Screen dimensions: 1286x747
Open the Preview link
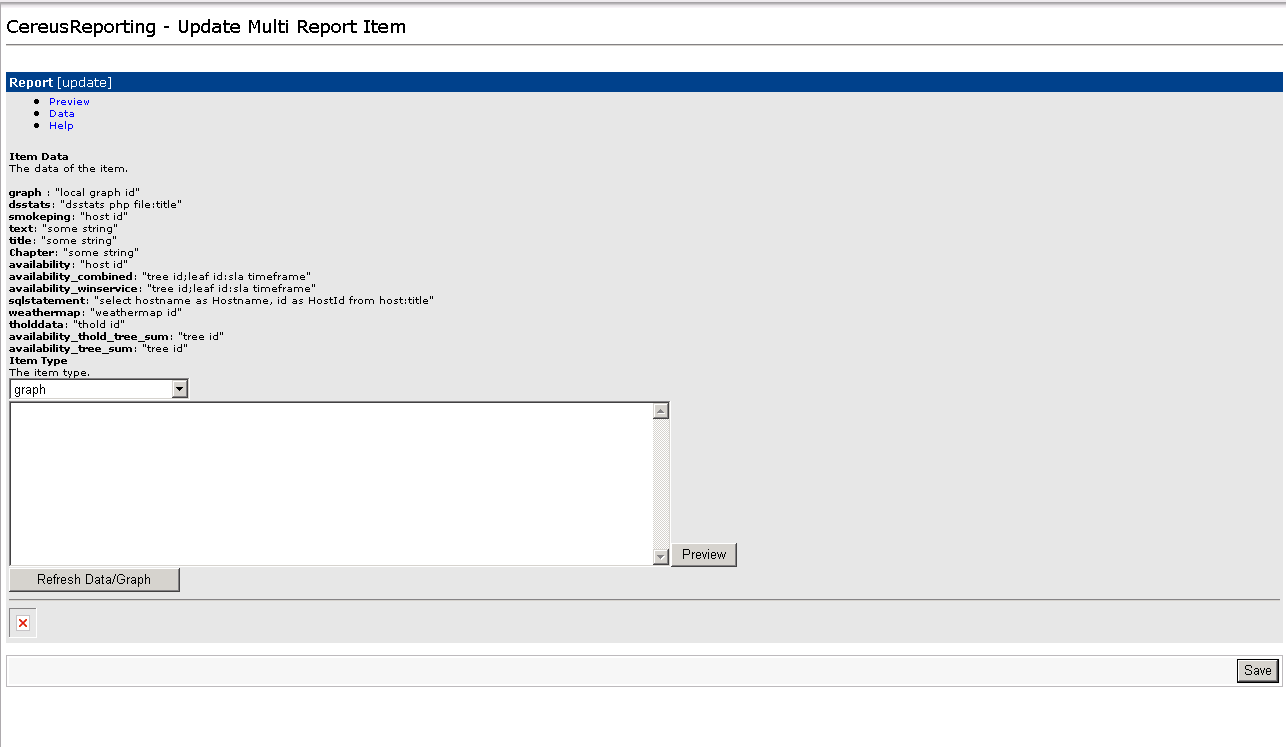tap(69, 101)
